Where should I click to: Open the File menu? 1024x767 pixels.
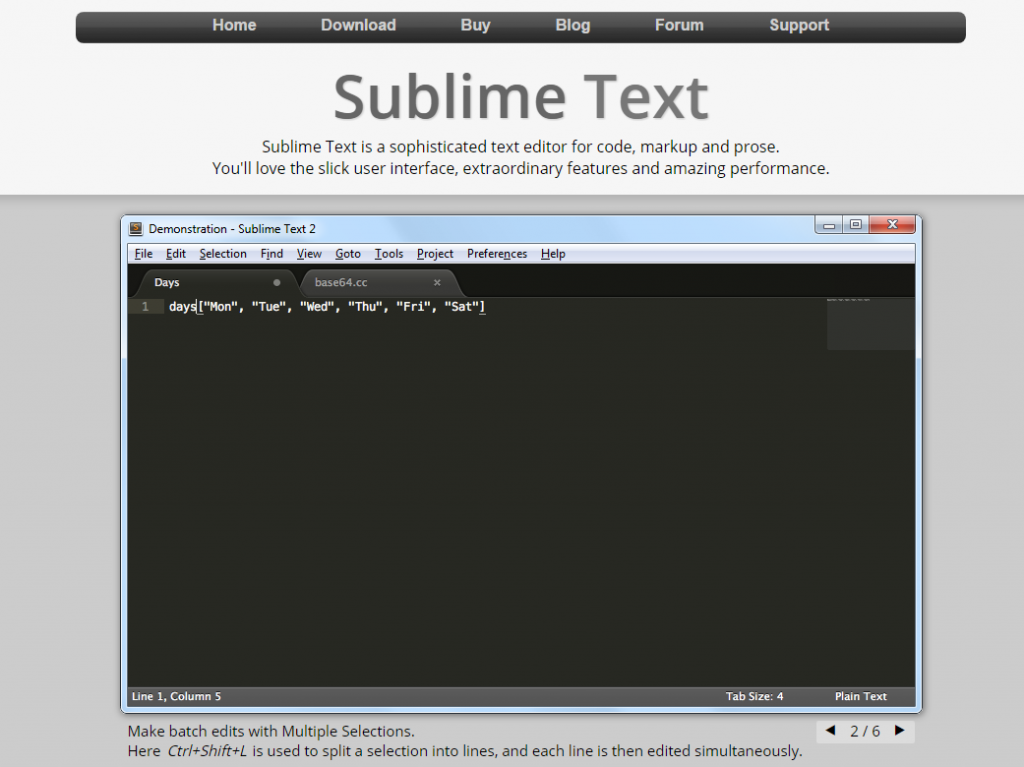(143, 254)
